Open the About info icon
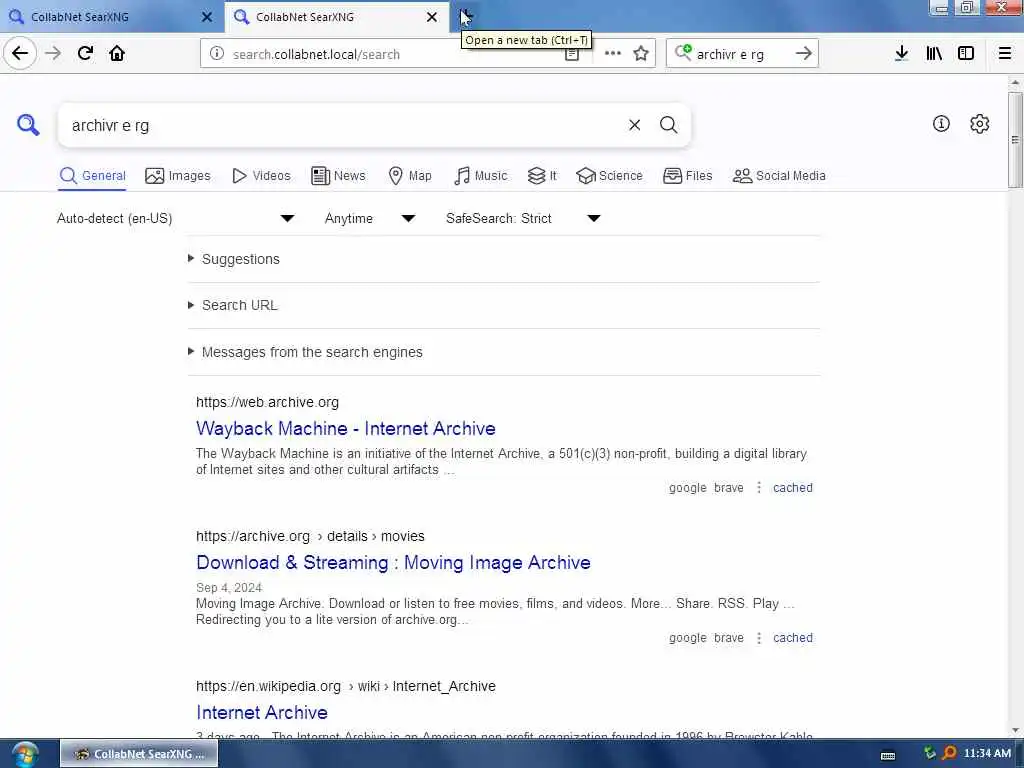The image size is (1024, 768). pyautogui.click(x=941, y=123)
